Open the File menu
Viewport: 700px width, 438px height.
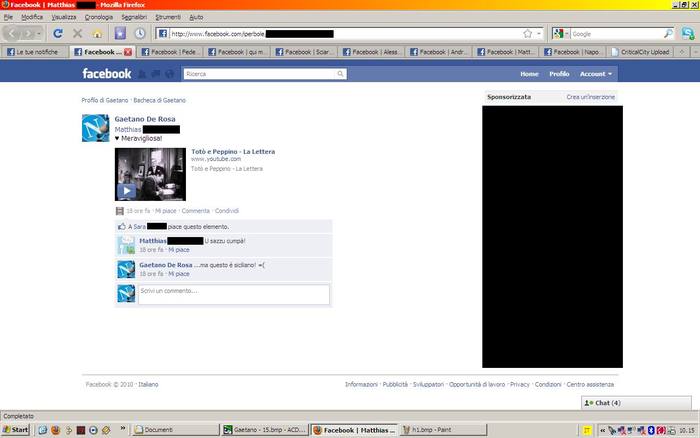tap(8, 17)
